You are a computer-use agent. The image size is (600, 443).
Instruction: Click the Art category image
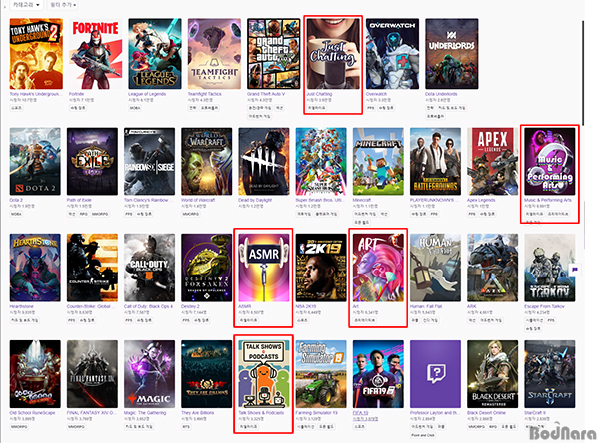pyautogui.click(x=378, y=267)
